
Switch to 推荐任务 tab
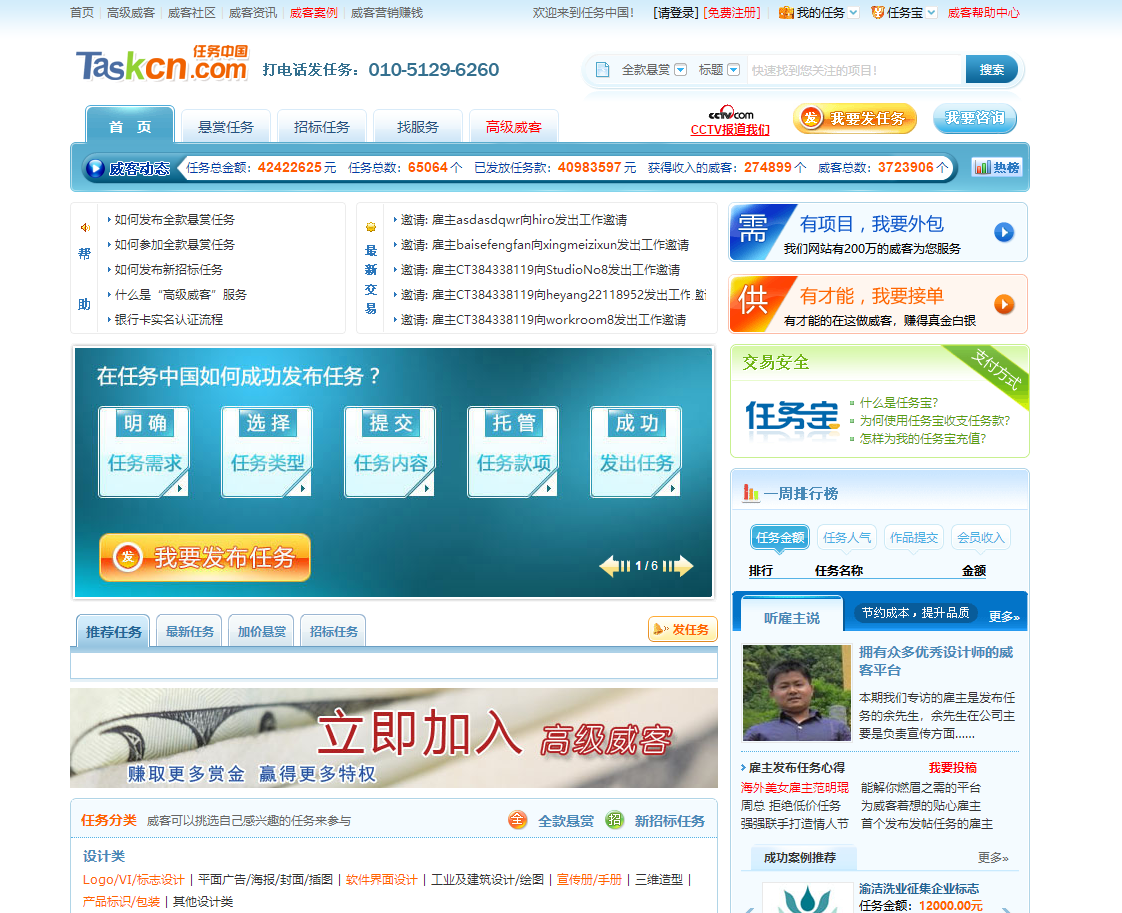point(113,631)
